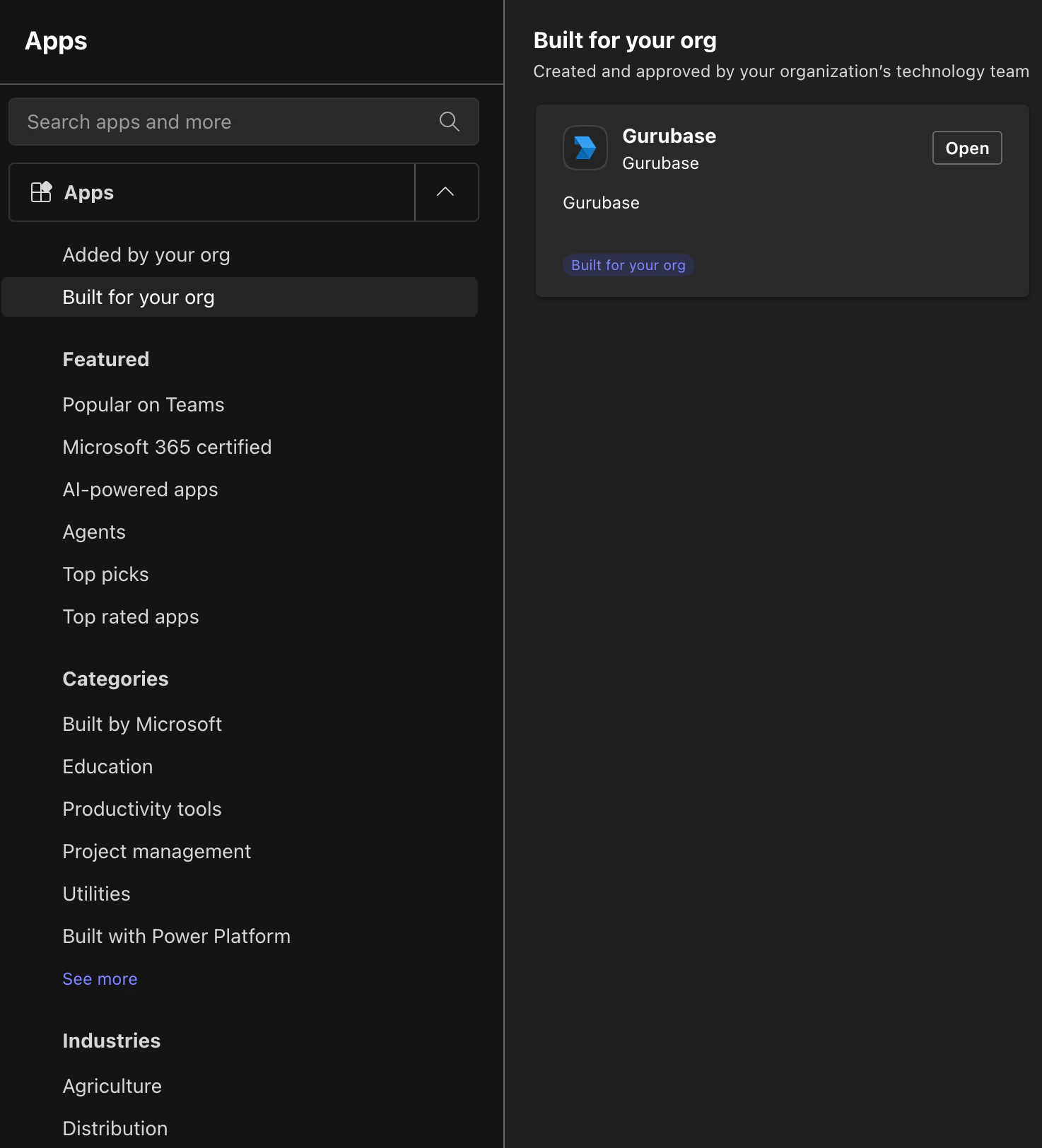
Task: View Top picks apps
Action: click(105, 574)
